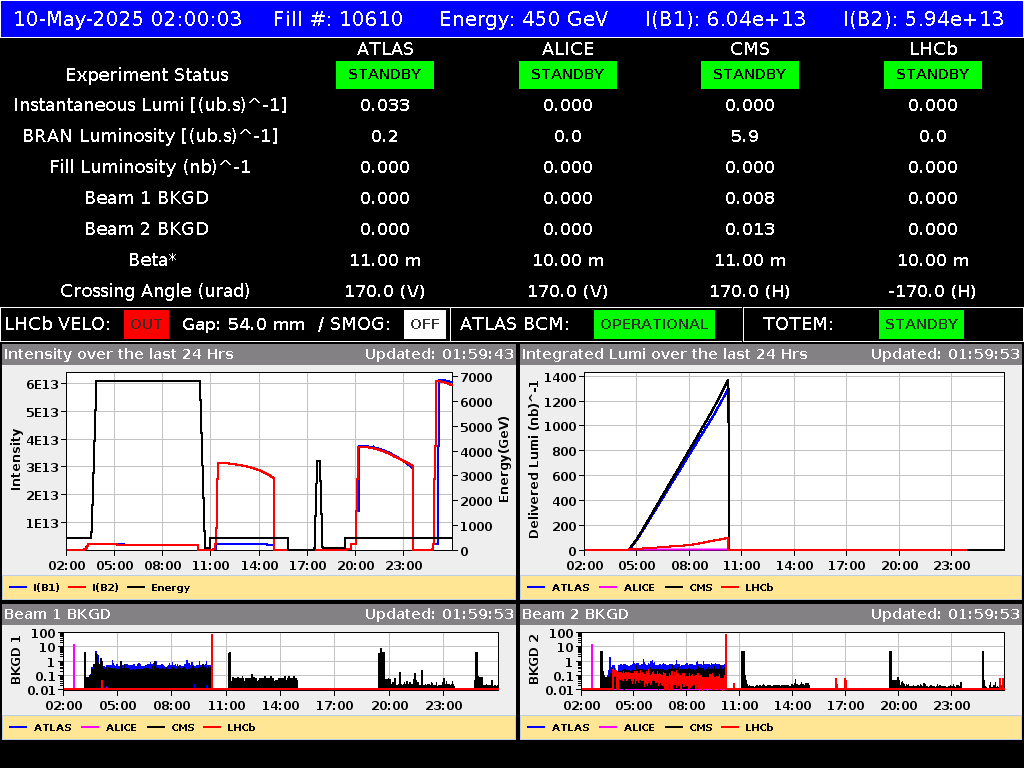This screenshot has height=768, width=1024.
Task: Click the LHCb legend entry in Beam 1 BKGD chart
Action: 229,728
